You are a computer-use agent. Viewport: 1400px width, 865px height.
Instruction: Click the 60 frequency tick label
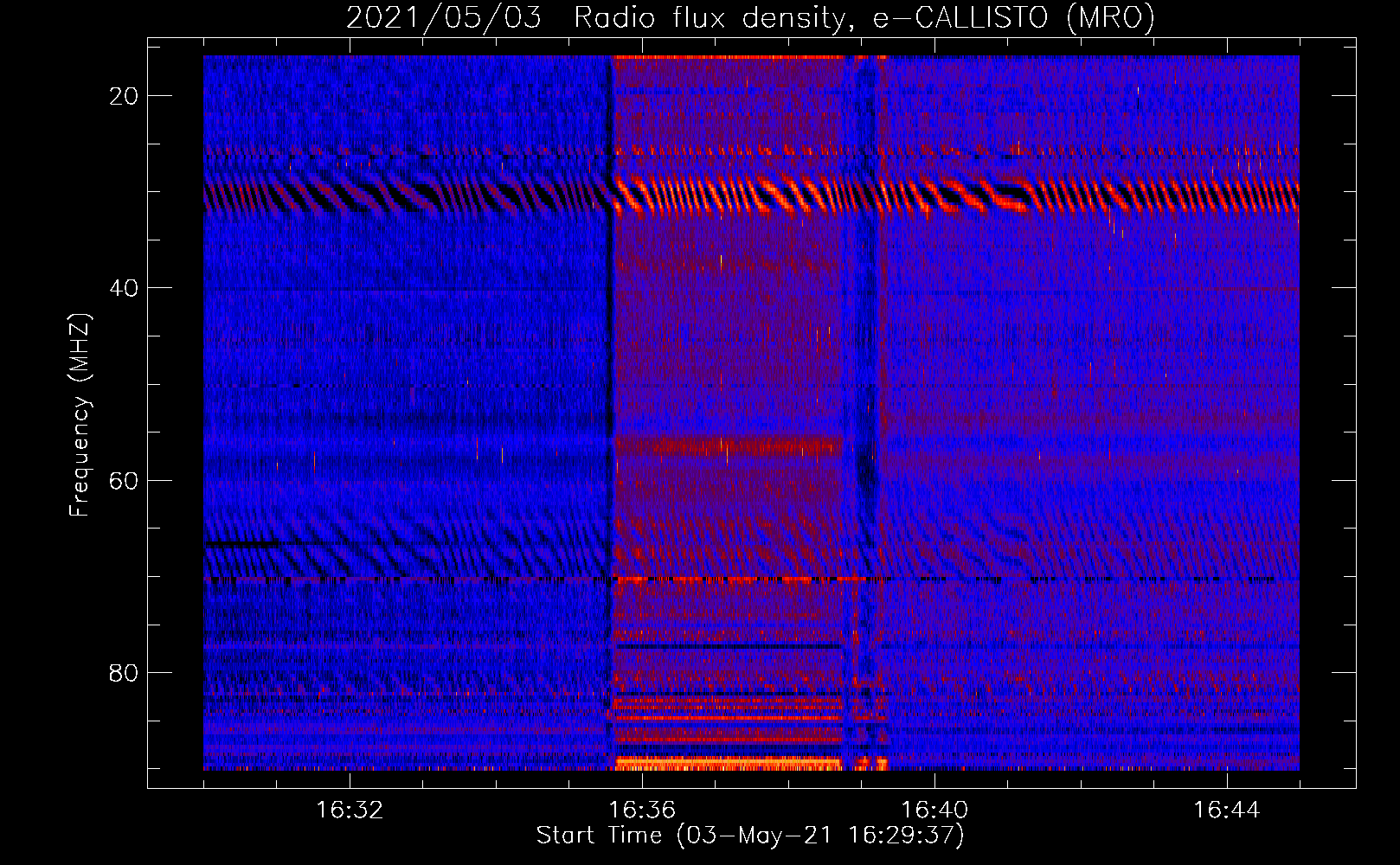coord(124,480)
